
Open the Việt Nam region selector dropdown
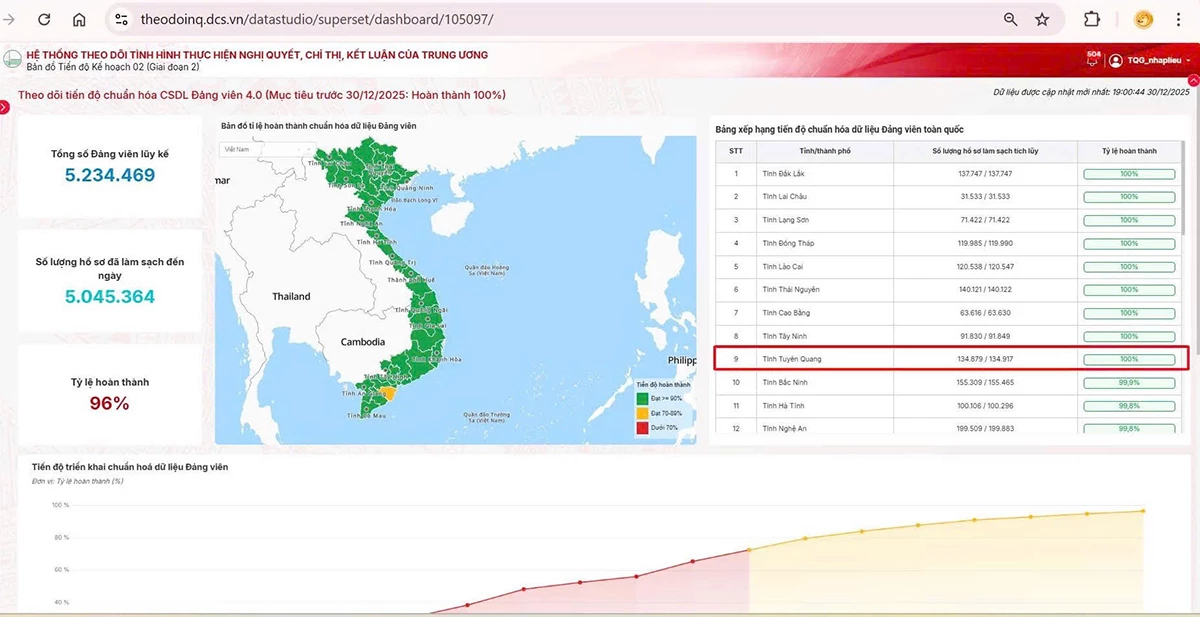click(265, 149)
